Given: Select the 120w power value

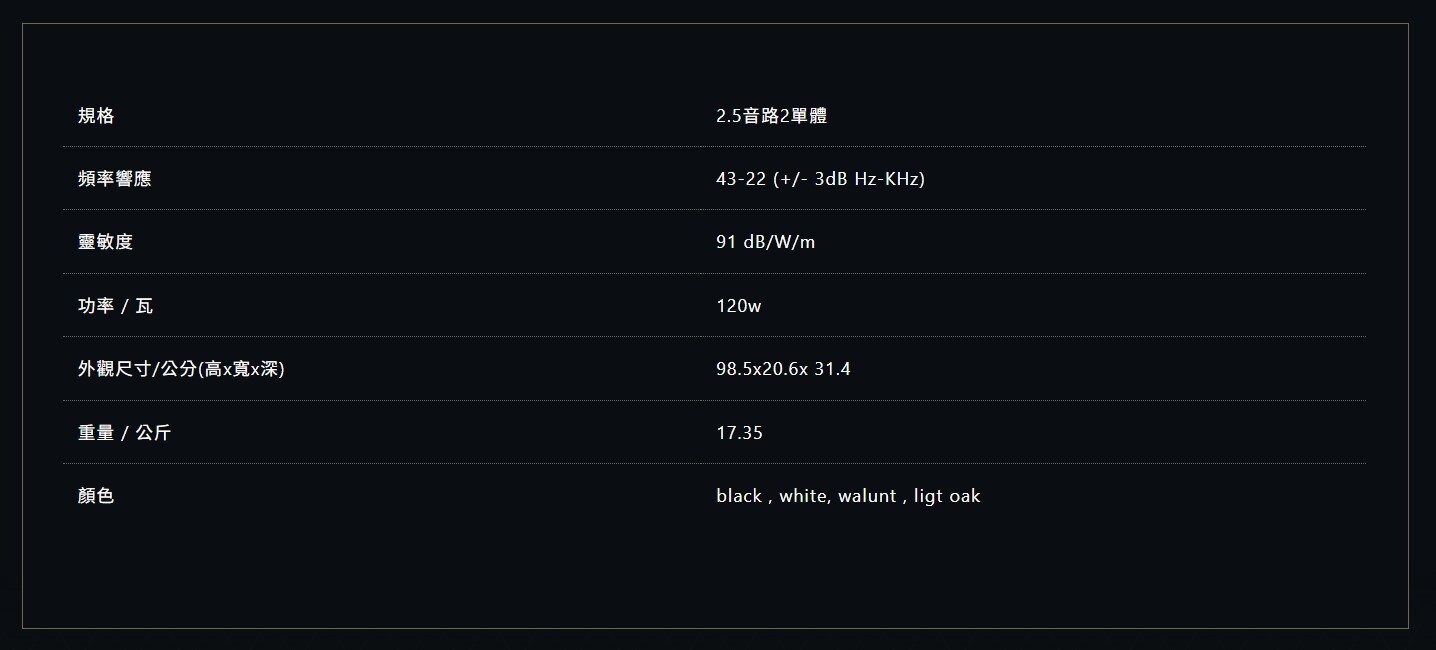Looking at the screenshot, I should pos(738,306).
